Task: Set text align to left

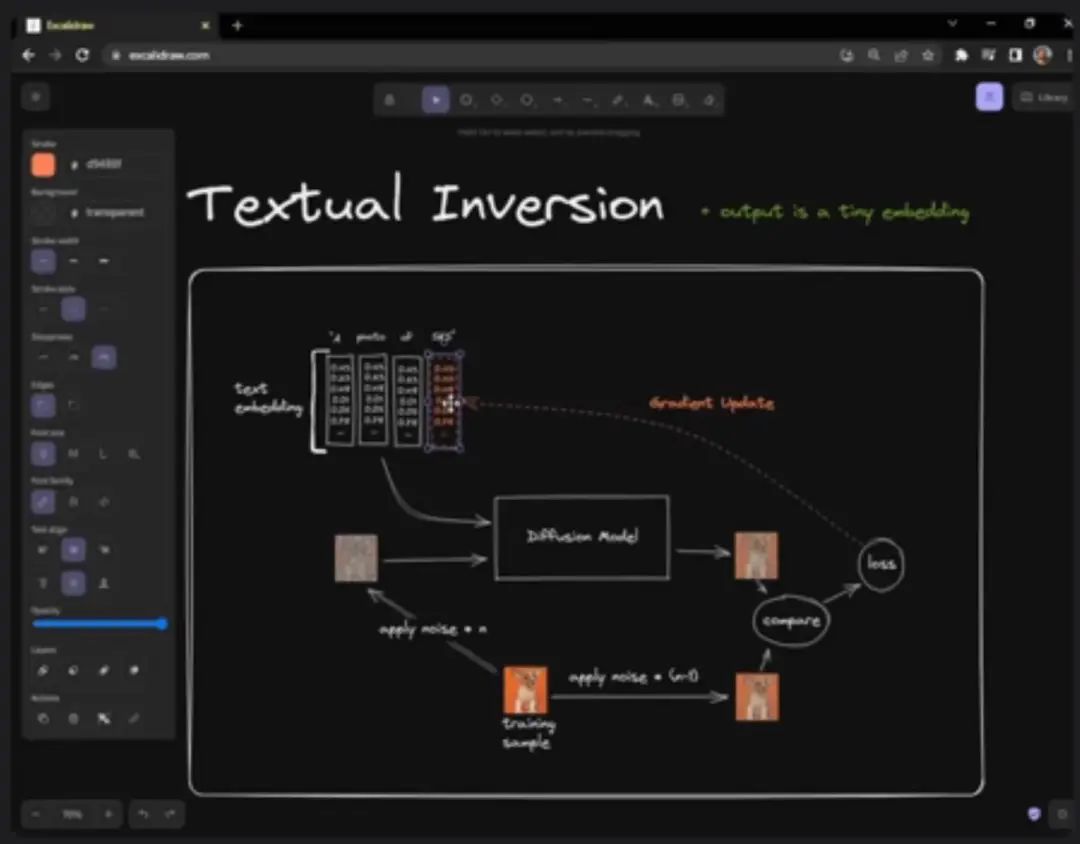Action: (x=43, y=550)
